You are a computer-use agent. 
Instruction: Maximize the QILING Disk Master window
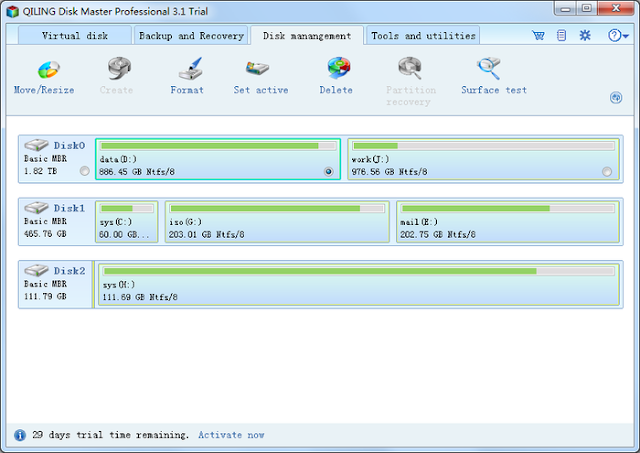(587, 9)
